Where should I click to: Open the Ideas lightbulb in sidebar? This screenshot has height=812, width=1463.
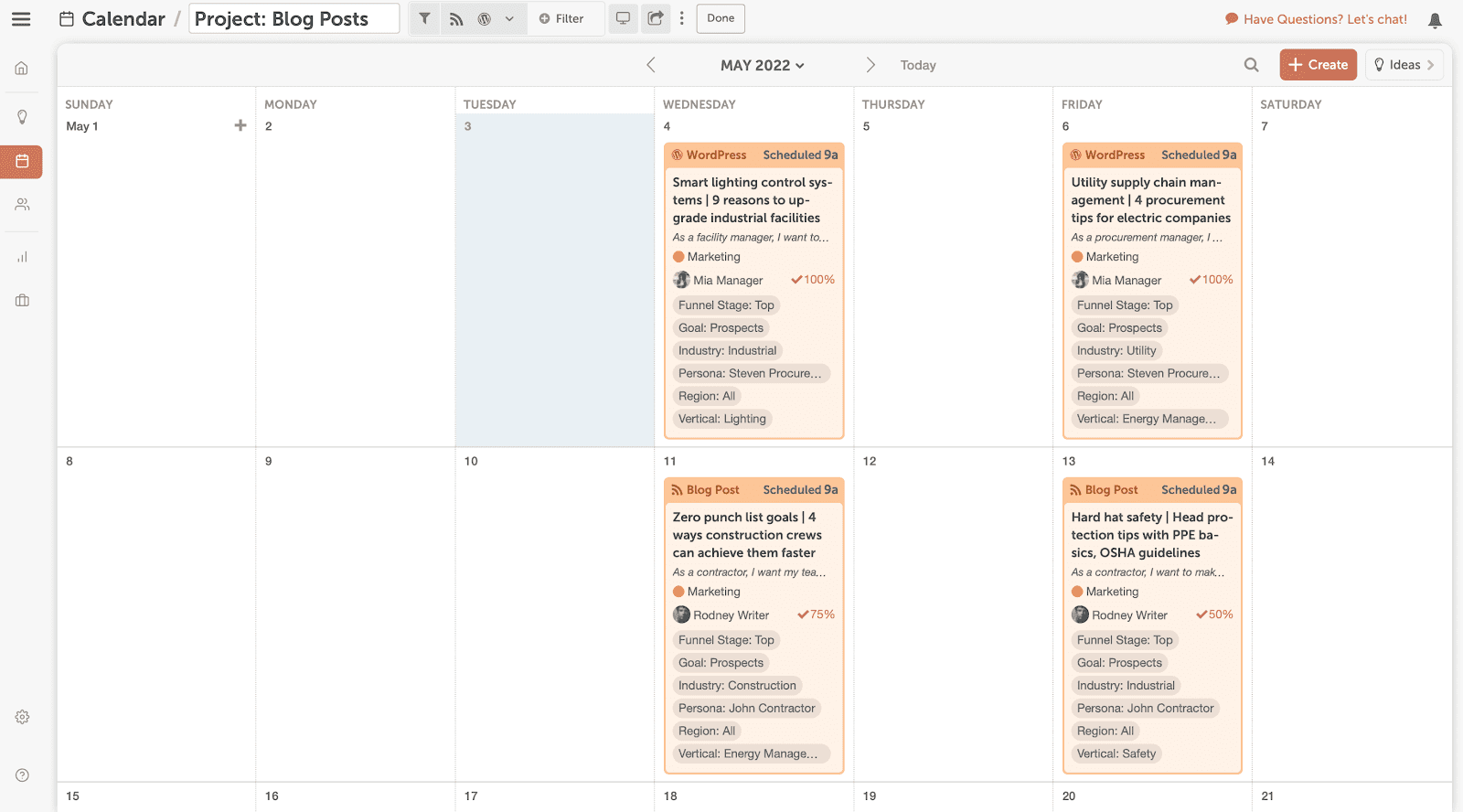point(22,117)
